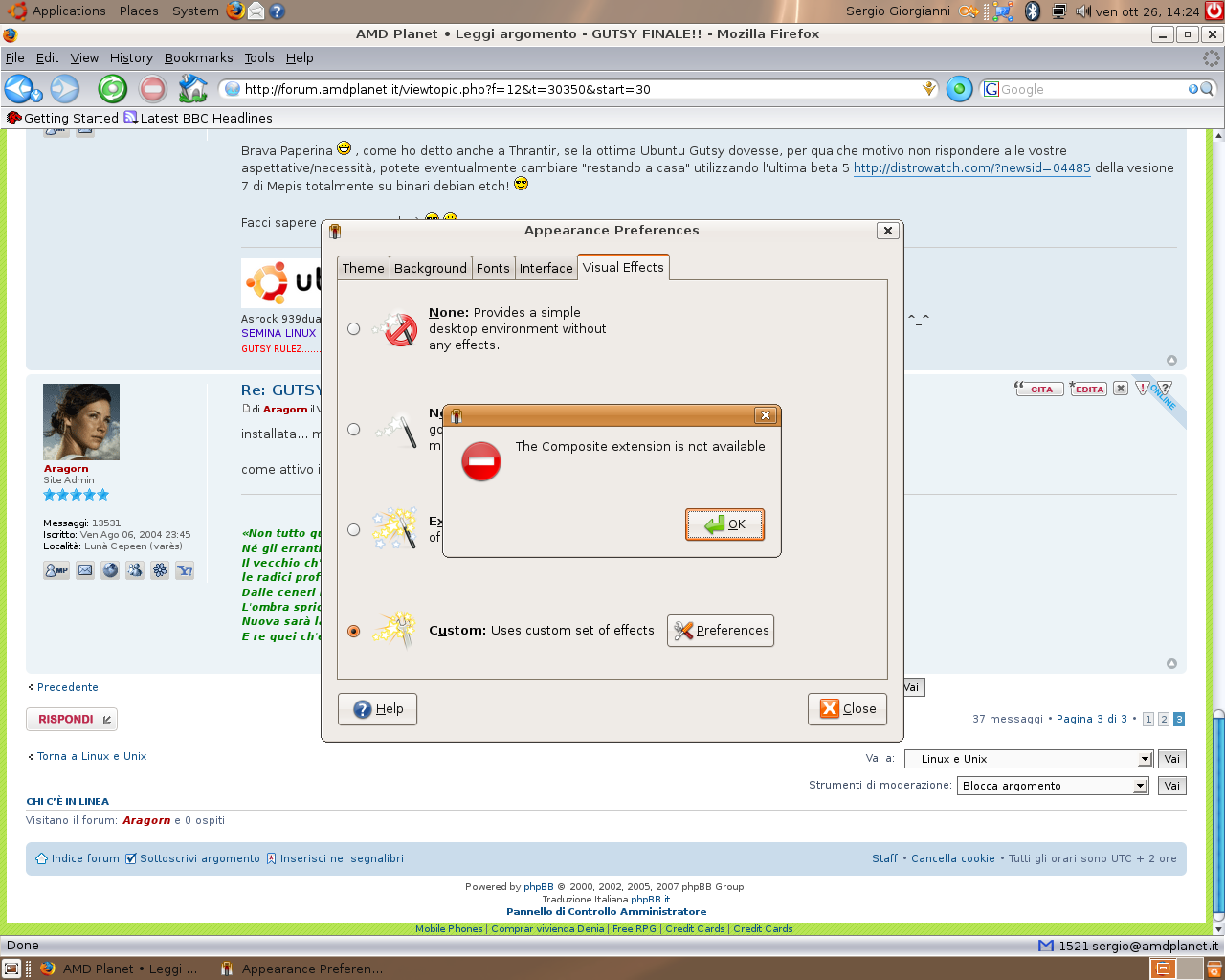Open the 'Linux e Unix' forum dropdown
1225x980 pixels.
[1028, 759]
